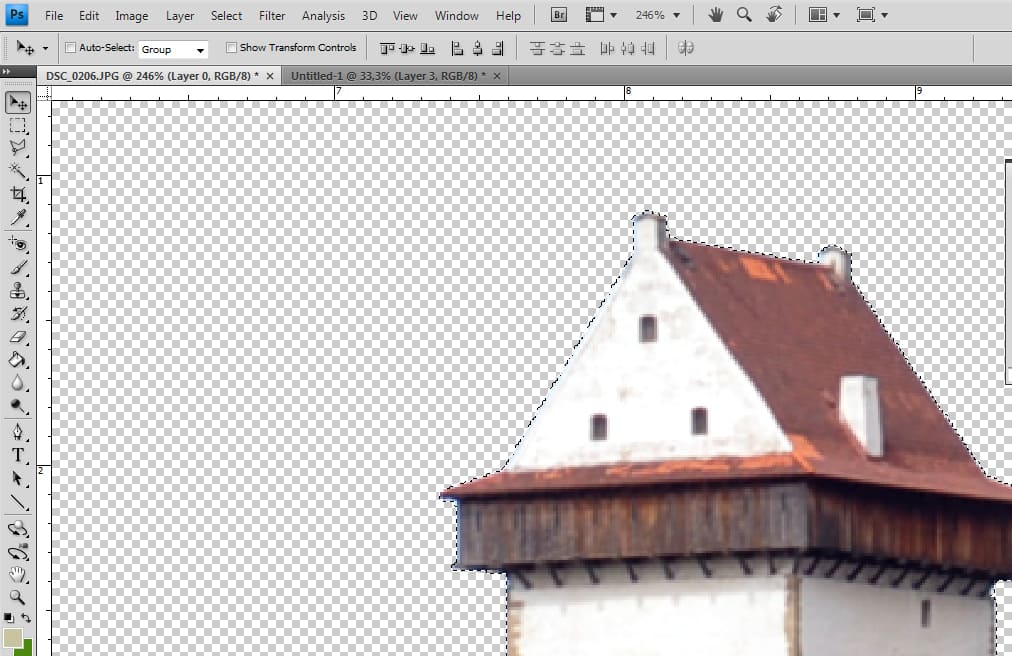Toggle Show Transform Controls checkbox
This screenshot has height=656, width=1012.
(x=231, y=48)
